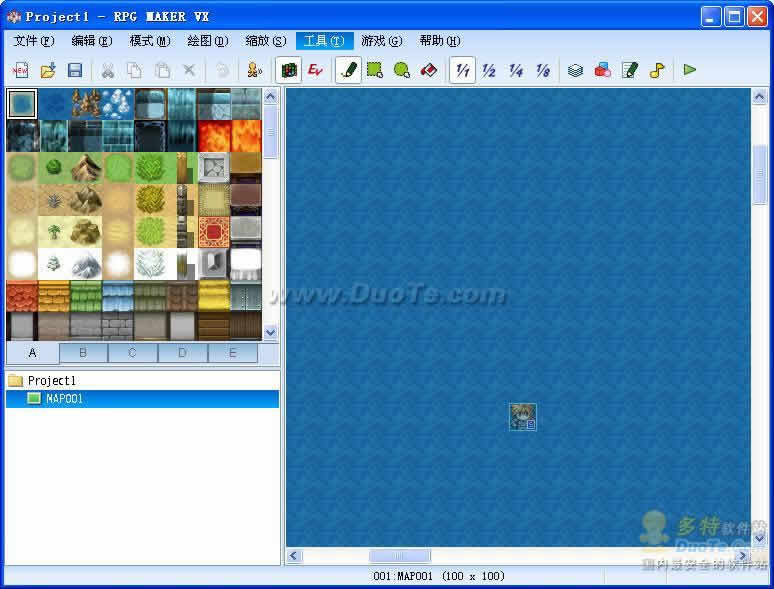Viewport: 774px width, 589px height.
Task: Switch to tileset tab B
Action: tap(83, 353)
